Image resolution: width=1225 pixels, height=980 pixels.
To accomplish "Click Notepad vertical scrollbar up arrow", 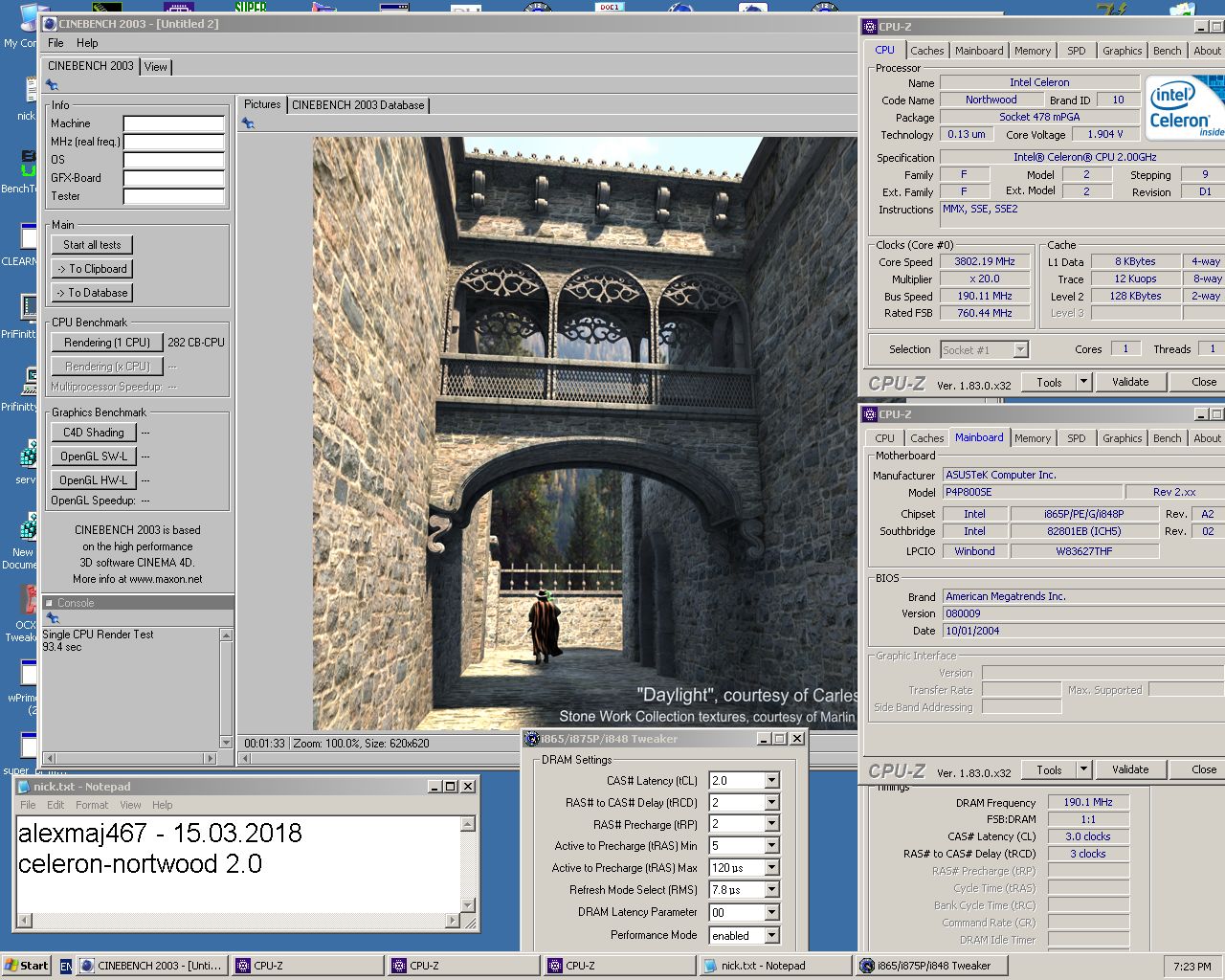I will (468, 824).
